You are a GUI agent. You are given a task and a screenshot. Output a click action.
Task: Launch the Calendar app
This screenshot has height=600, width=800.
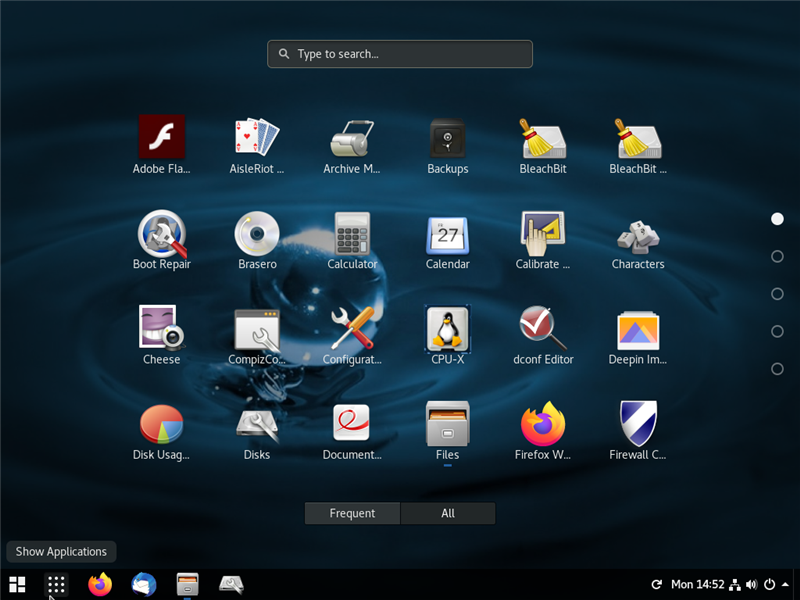coord(447,240)
